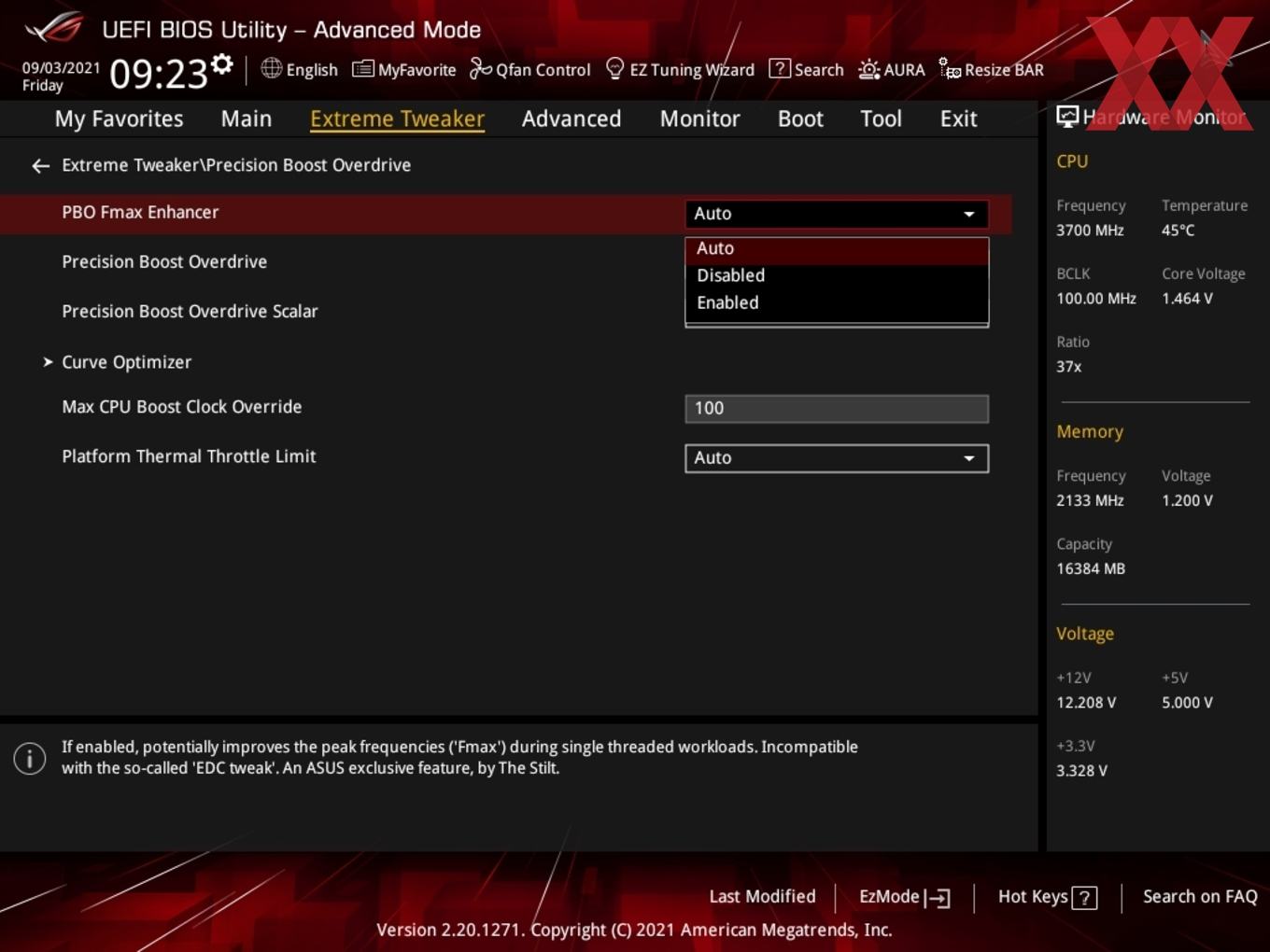Click the back arrow to Extreme Tweaker
The image size is (1270, 952).
[x=40, y=165]
